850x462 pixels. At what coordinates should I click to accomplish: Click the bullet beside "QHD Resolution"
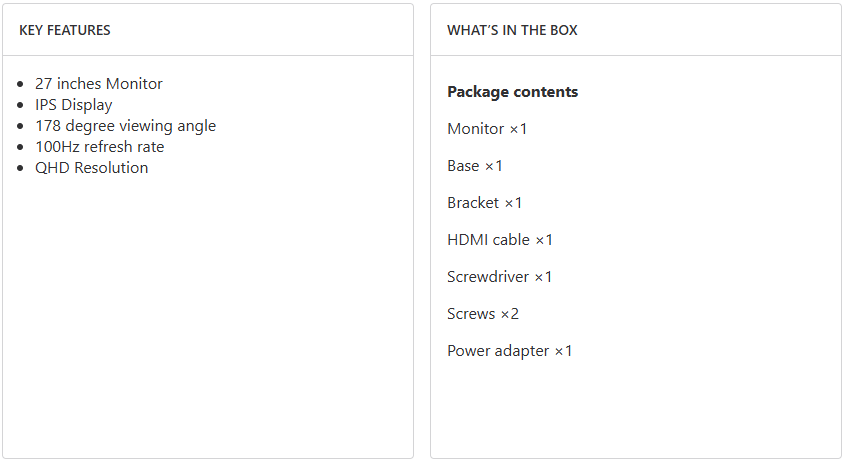click(x=22, y=169)
